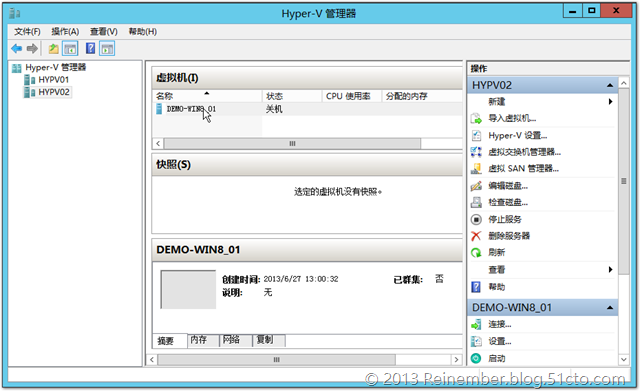The image size is (640, 391).
Task: Sort by the CPU 使用率 column header
Action: click(x=352, y=96)
